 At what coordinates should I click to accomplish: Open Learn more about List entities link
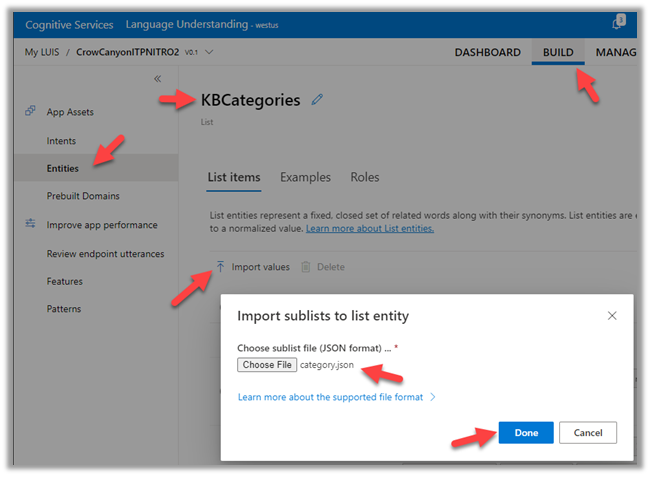click(x=370, y=228)
